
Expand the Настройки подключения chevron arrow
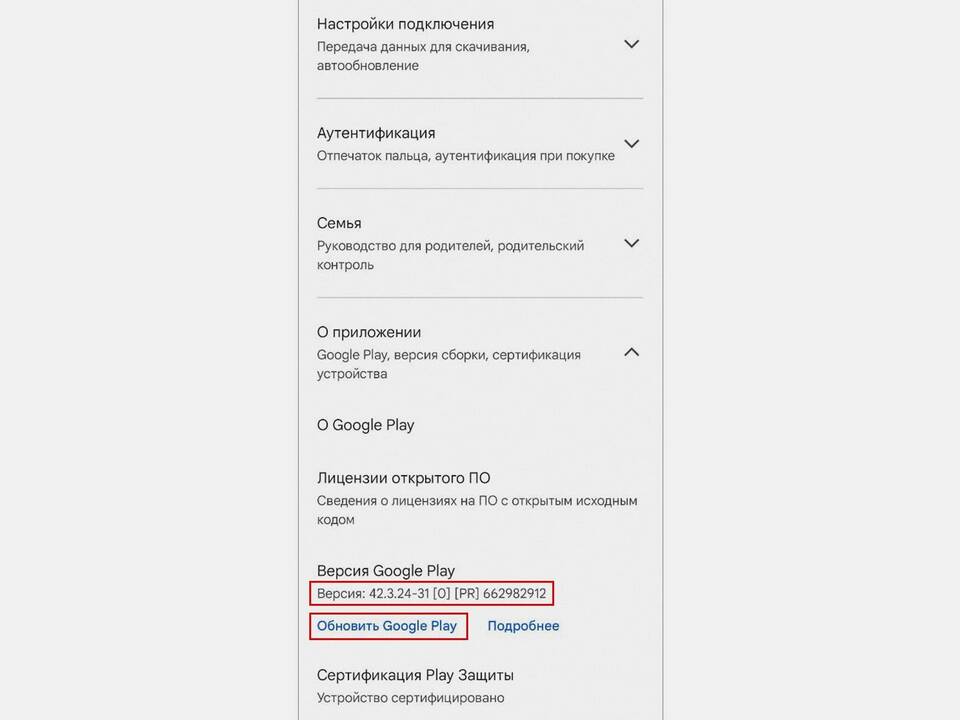[631, 44]
